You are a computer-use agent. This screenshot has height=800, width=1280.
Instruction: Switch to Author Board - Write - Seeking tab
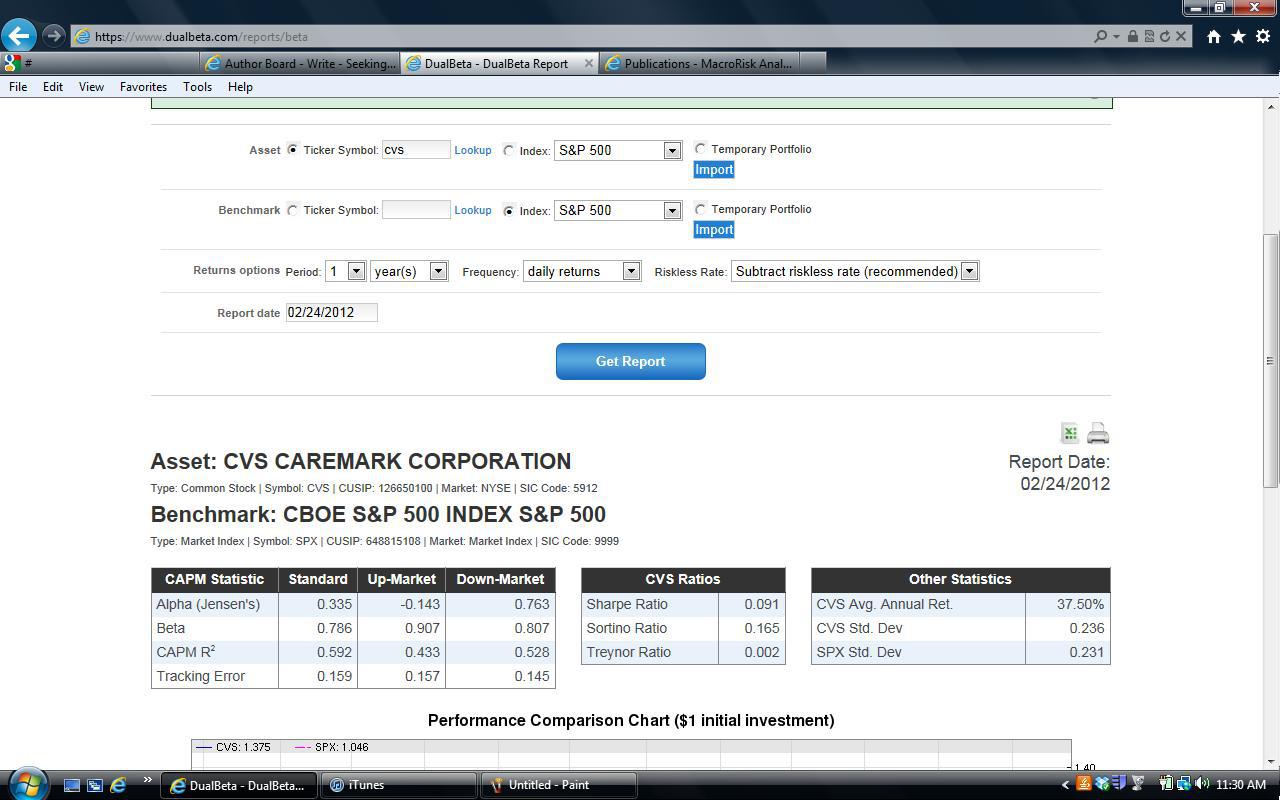(x=299, y=63)
